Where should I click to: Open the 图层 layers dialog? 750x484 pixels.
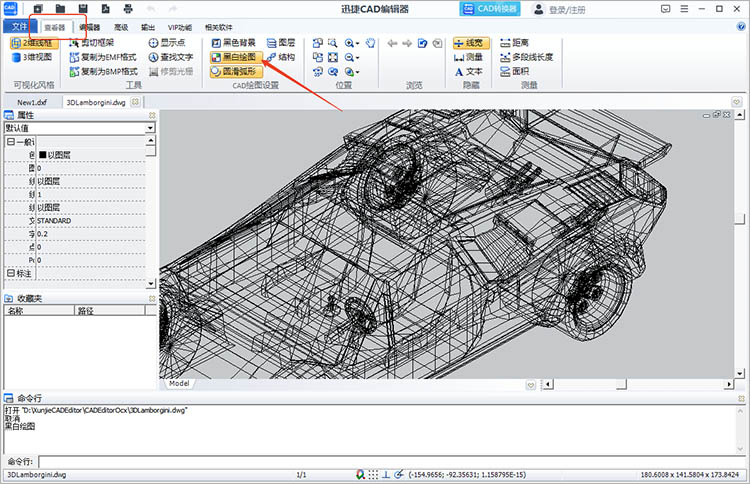281,43
